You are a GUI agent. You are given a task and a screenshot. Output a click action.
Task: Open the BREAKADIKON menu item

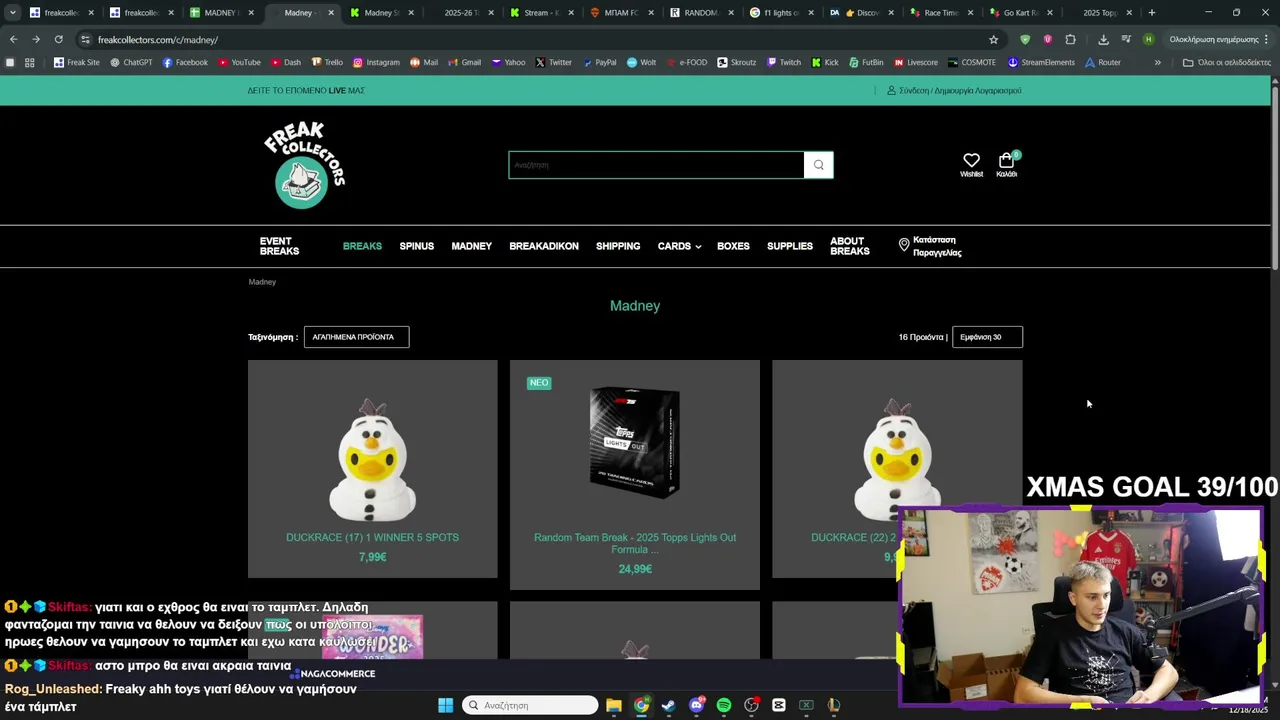pyautogui.click(x=543, y=246)
